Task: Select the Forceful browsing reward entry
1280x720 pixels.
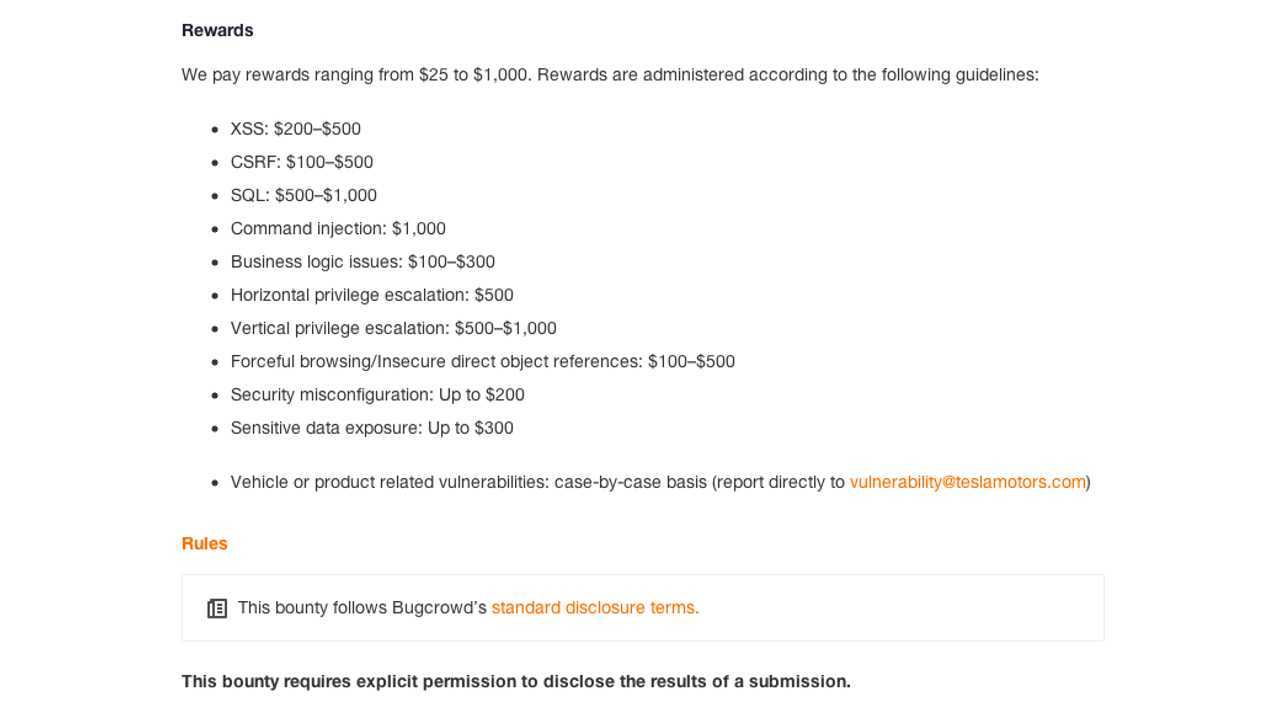Action: click(482, 362)
